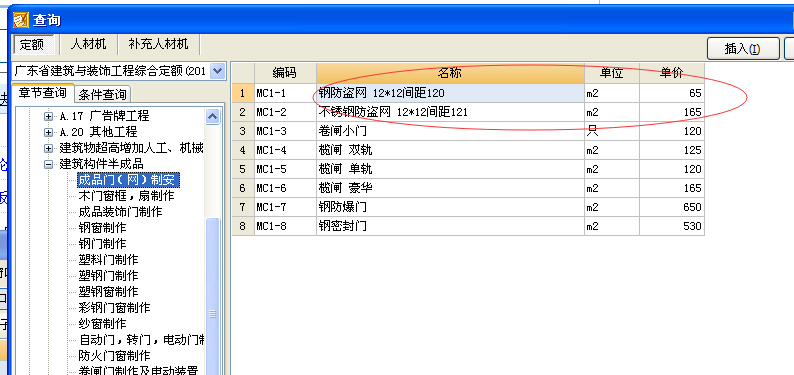Click unit 只 for 卷闸小门
The height and width of the screenshot is (375, 794).
click(612, 132)
